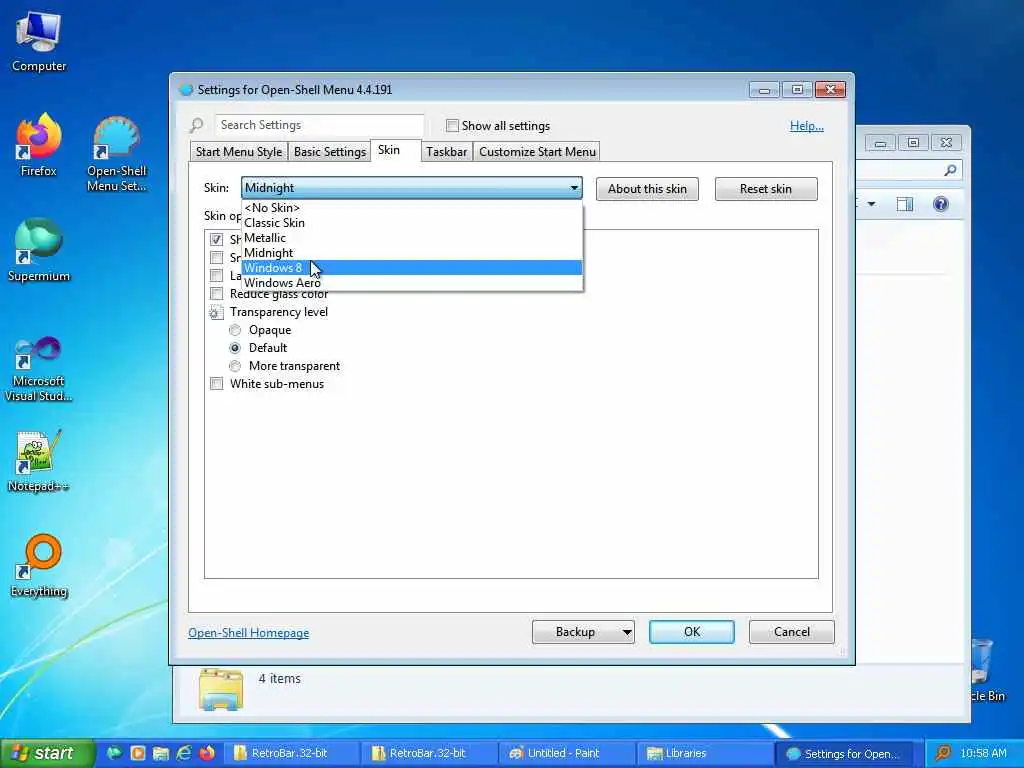Click the Transparency level gear icon
Image resolution: width=1024 pixels, height=768 pixels.
(x=216, y=312)
